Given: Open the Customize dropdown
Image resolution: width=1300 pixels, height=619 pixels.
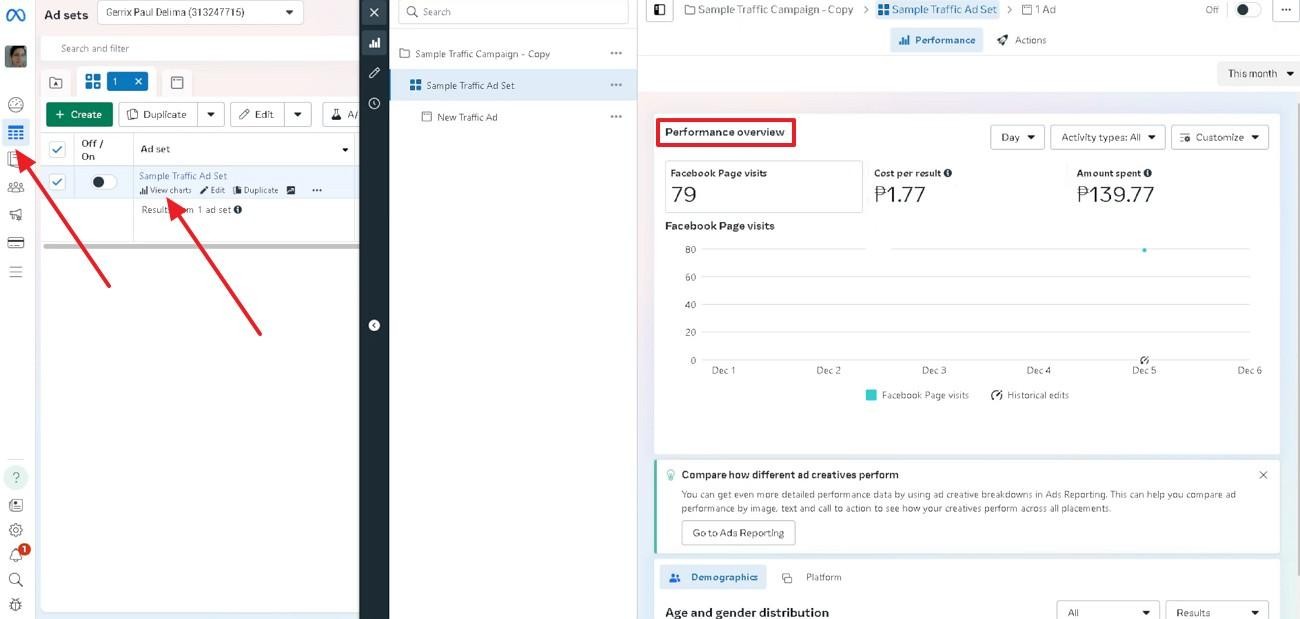Looking at the screenshot, I should (1219, 137).
